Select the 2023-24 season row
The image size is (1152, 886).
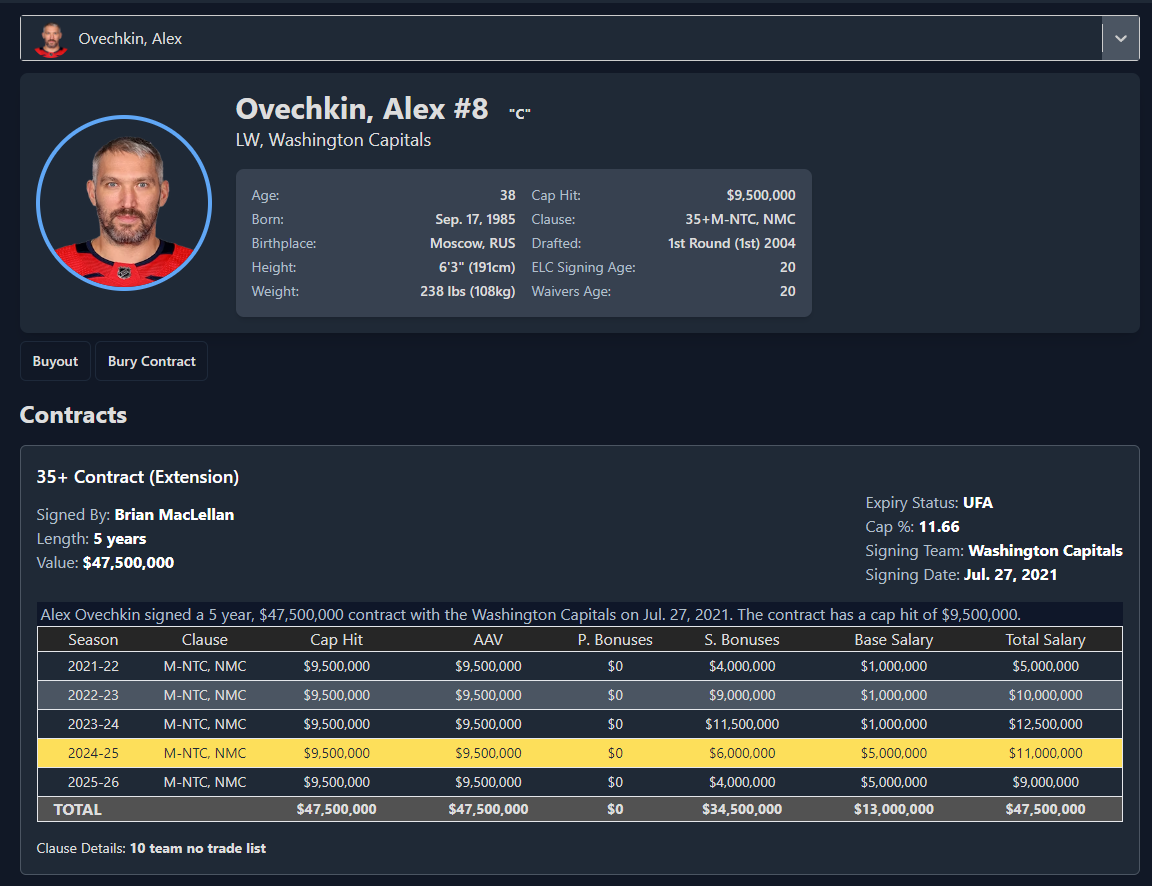pyautogui.click(x=580, y=724)
